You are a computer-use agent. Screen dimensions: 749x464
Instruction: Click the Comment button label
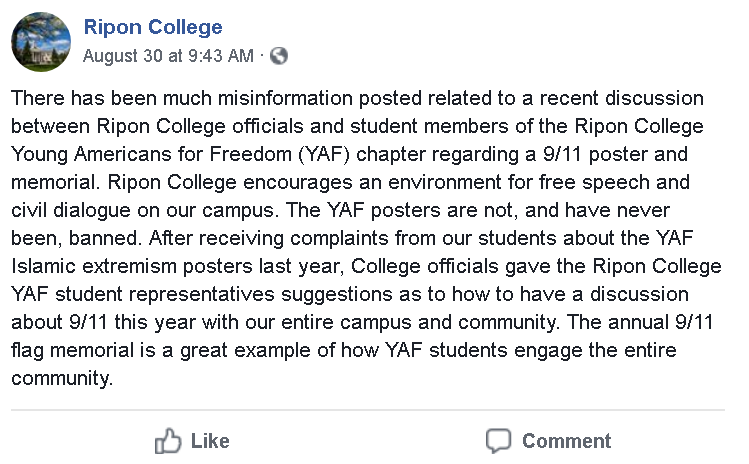567,441
